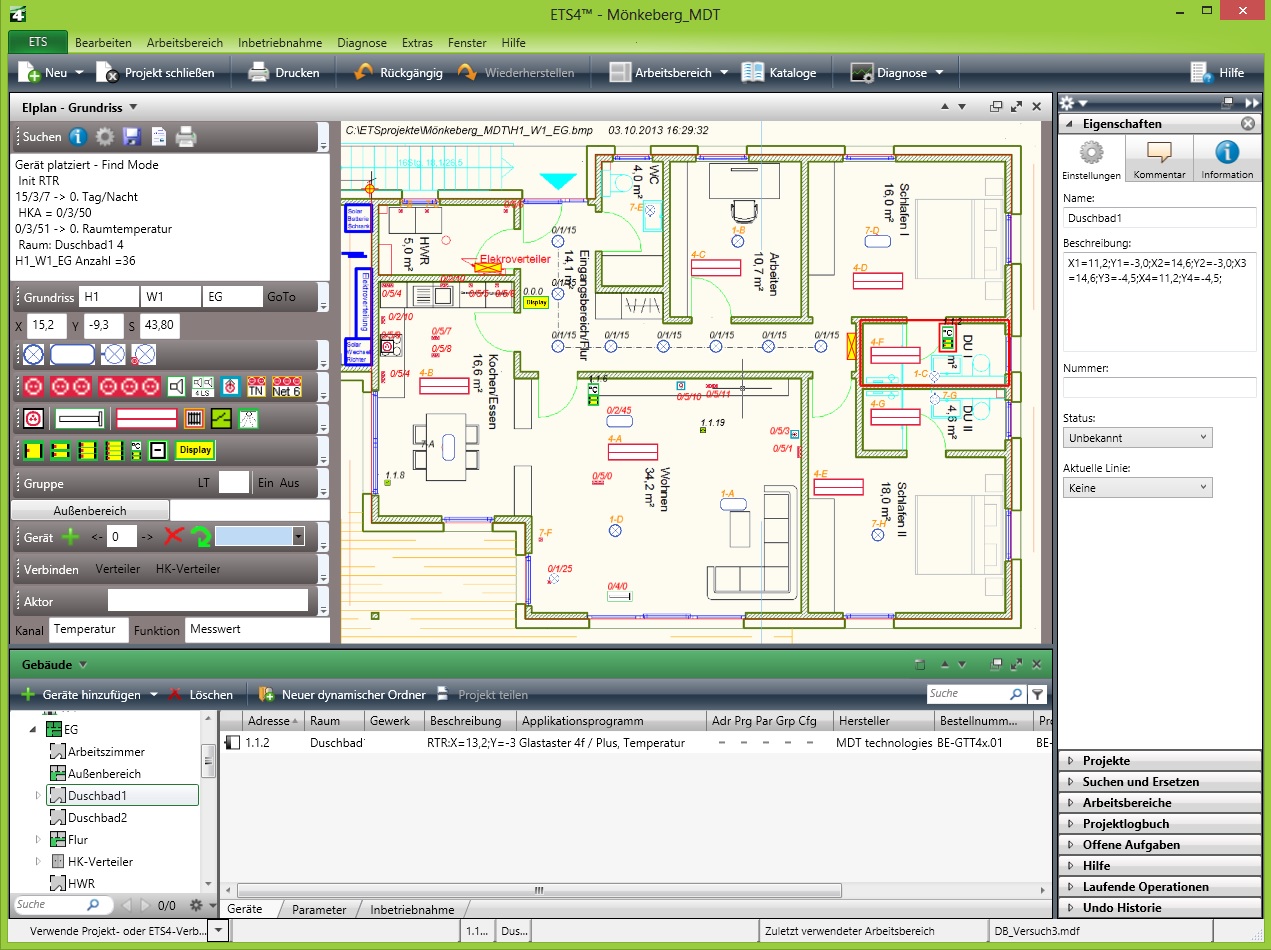Viewport: 1271px width, 950px height.
Task: Switch to the Parameter tab
Action: 318,910
